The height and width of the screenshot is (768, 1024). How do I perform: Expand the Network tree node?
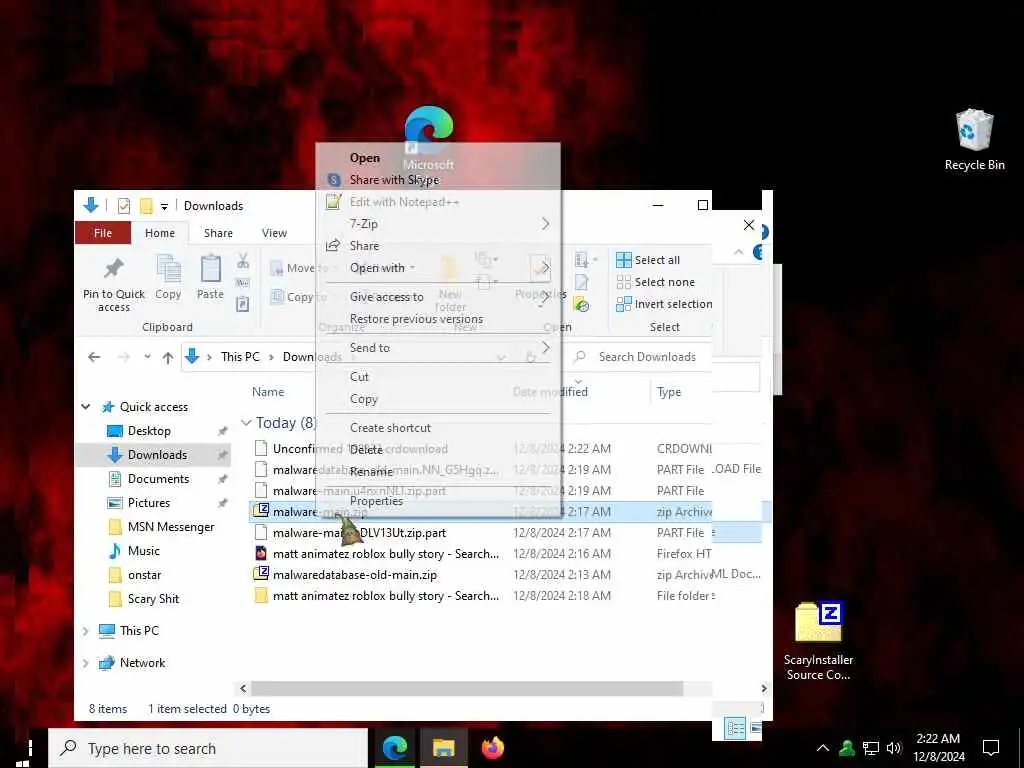[86, 663]
